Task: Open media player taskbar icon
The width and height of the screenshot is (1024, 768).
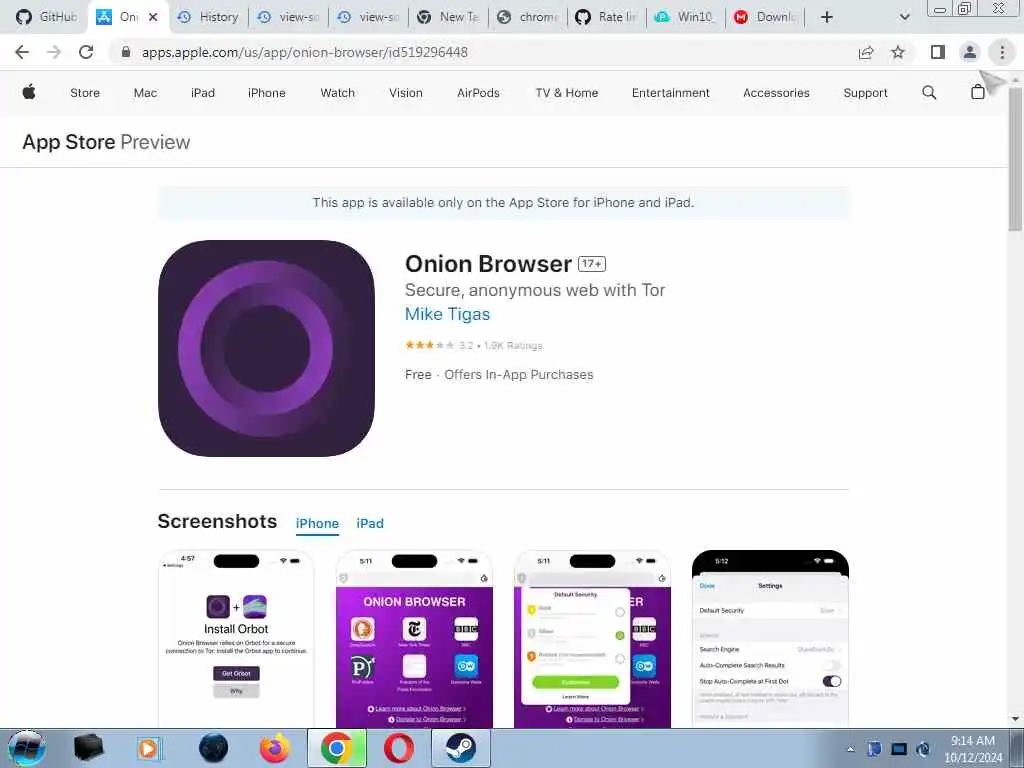Action: (148, 748)
